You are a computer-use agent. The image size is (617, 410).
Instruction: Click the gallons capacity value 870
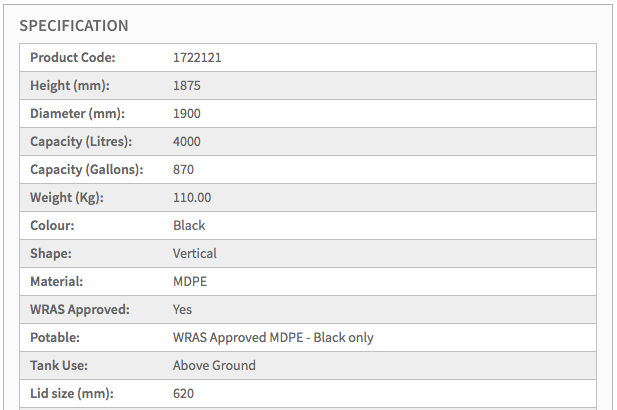pos(183,170)
